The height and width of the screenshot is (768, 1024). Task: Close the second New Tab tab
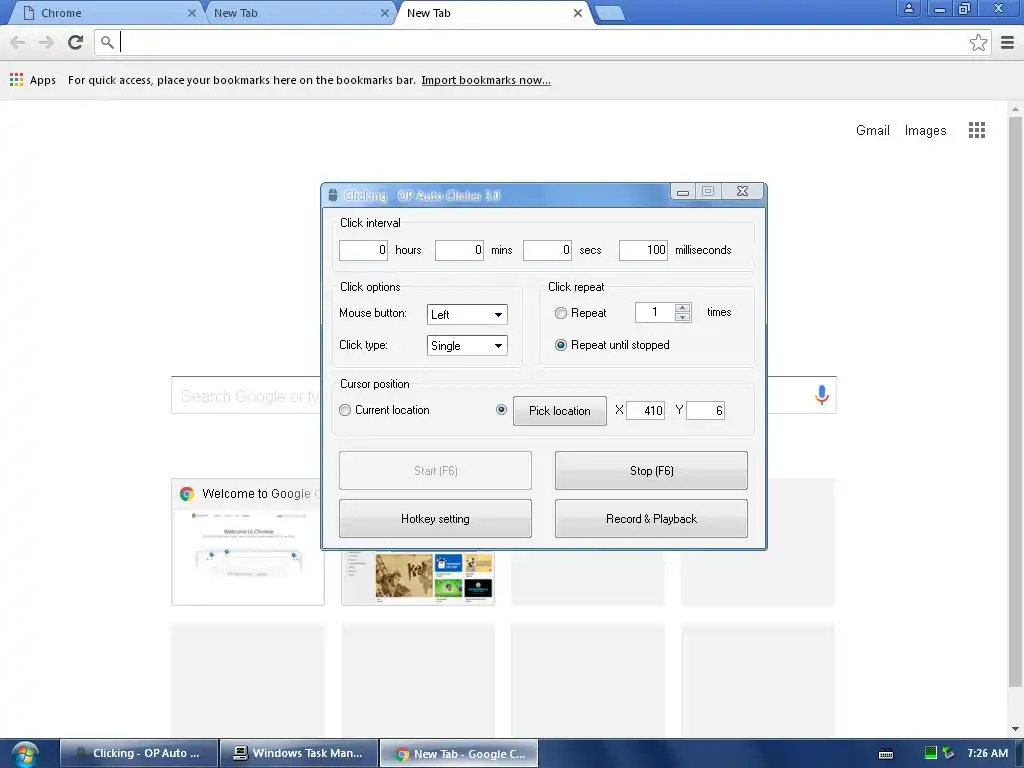pyautogui.click(x=385, y=13)
